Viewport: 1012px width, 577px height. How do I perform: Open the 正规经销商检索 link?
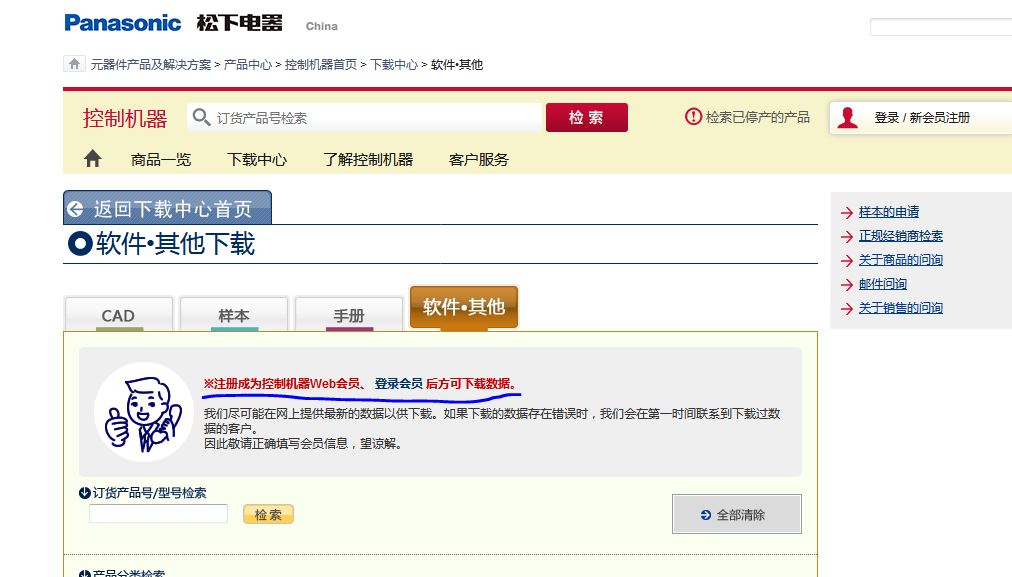coord(900,236)
